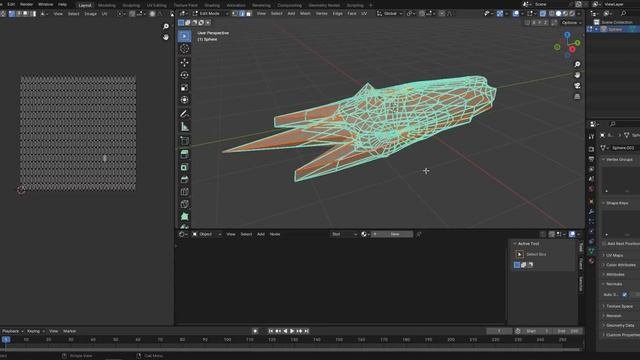Open the Render menu in top bar
This screenshot has height=360, width=640.
pos(27,4)
